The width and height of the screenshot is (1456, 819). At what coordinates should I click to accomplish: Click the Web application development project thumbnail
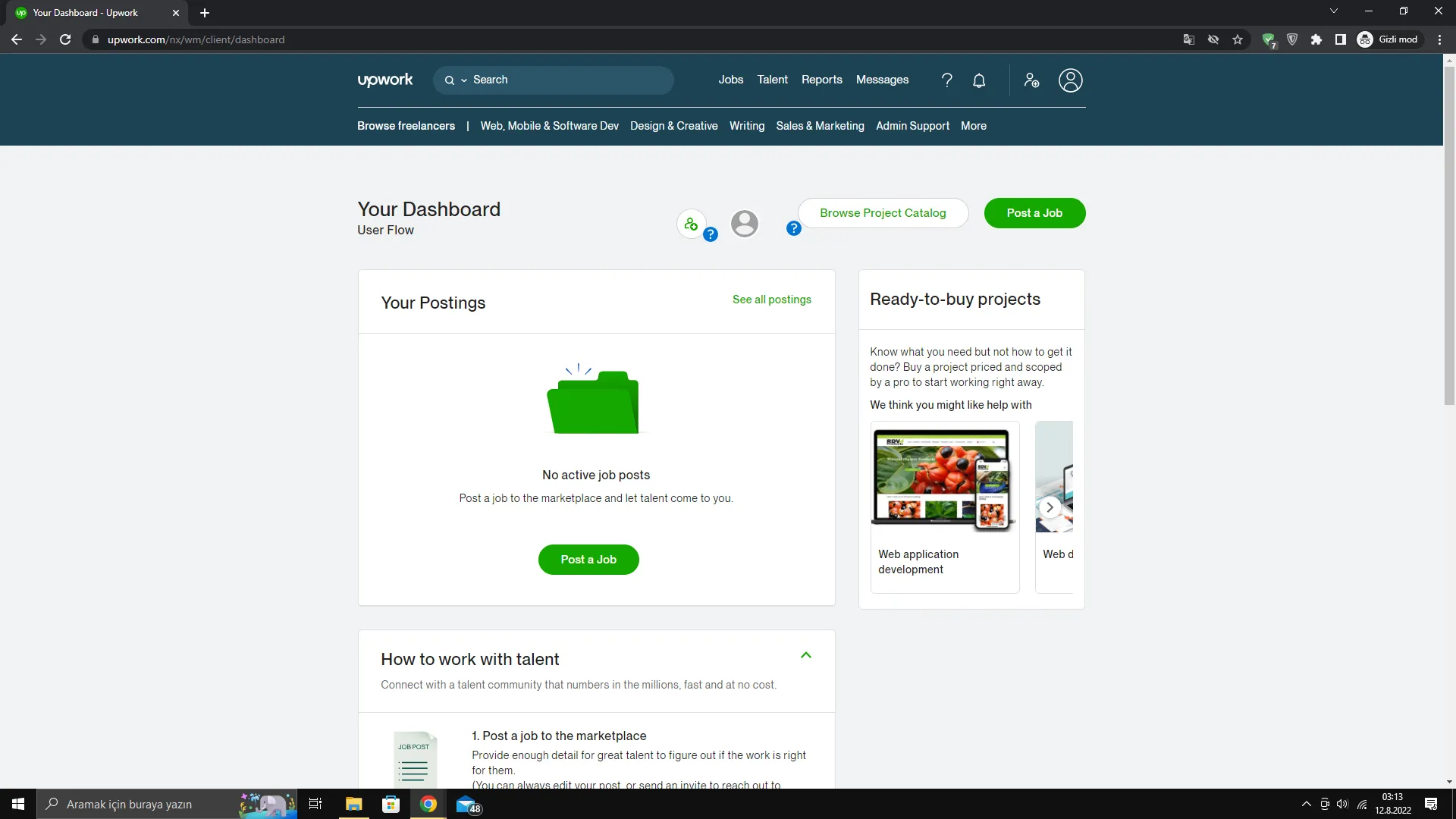943,479
